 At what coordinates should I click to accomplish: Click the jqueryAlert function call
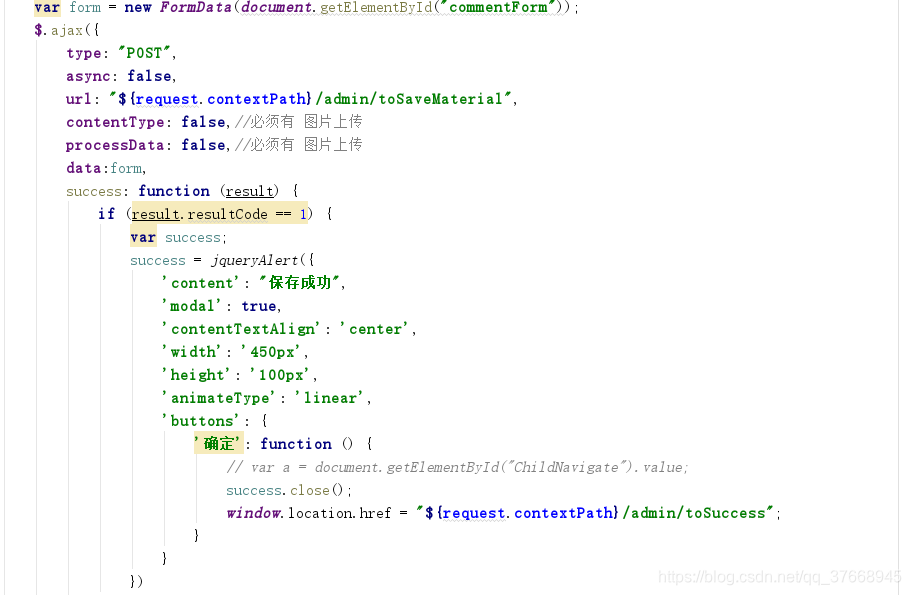(263, 260)
